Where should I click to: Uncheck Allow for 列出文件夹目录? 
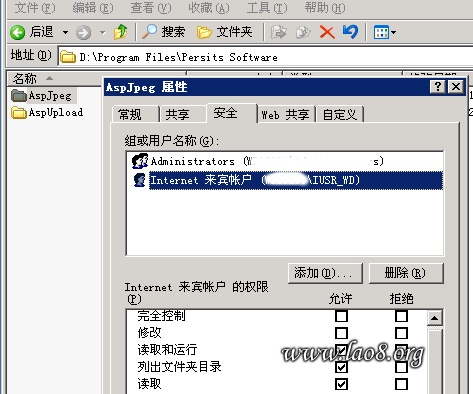tap(341, 367)
